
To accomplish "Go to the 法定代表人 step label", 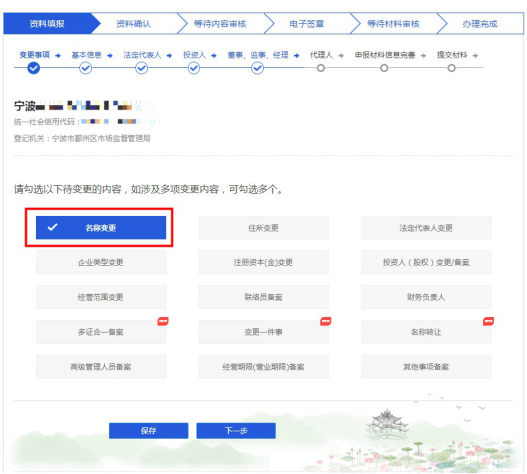I will 142,55.
